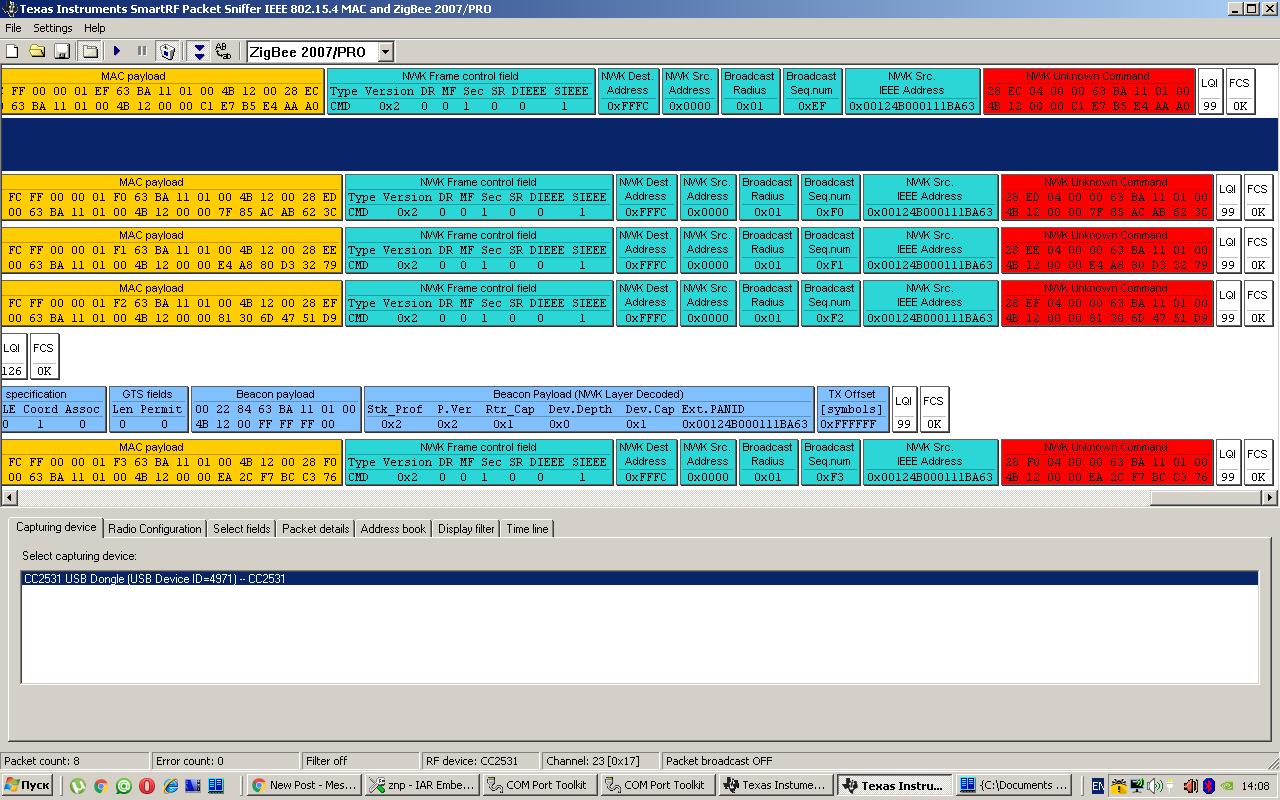Image resolution: width=1280 pixels, height=800 pixels.
Task: Click the Channel: 23 [0x17] status entry
Action: point(600,761)
